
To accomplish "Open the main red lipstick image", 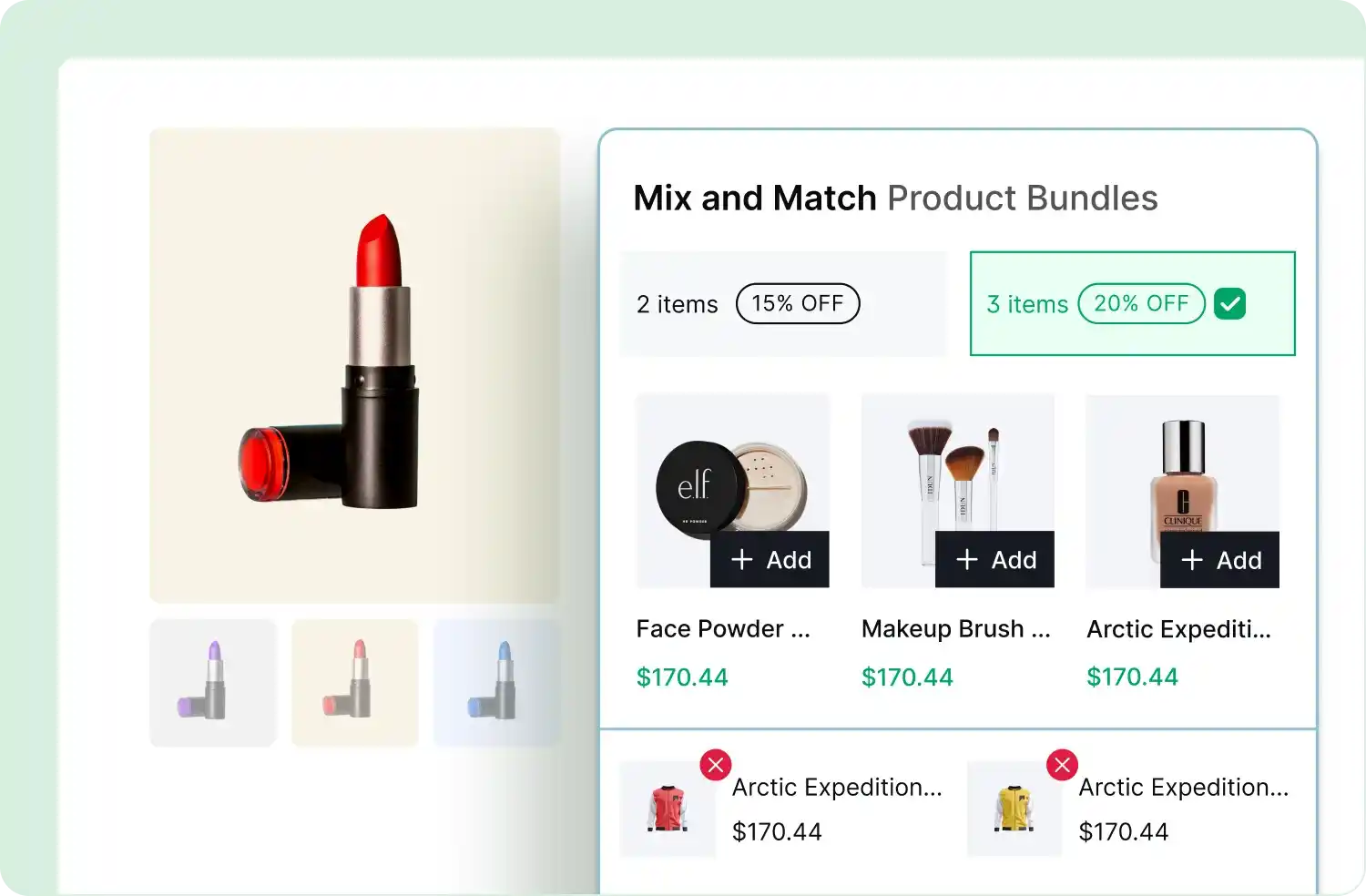I will tap(354, 364).
